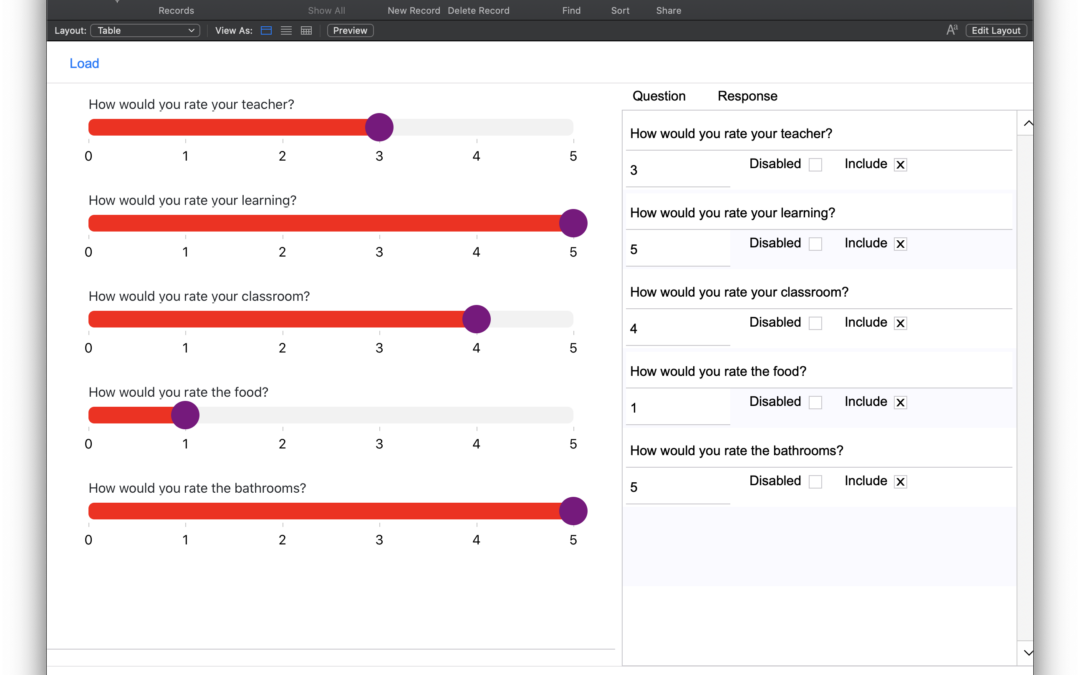Toggle Disabled checkbox for classroom question
Image resolution: width=1080 pixels, height=675 pixels.
coord(816,323)
